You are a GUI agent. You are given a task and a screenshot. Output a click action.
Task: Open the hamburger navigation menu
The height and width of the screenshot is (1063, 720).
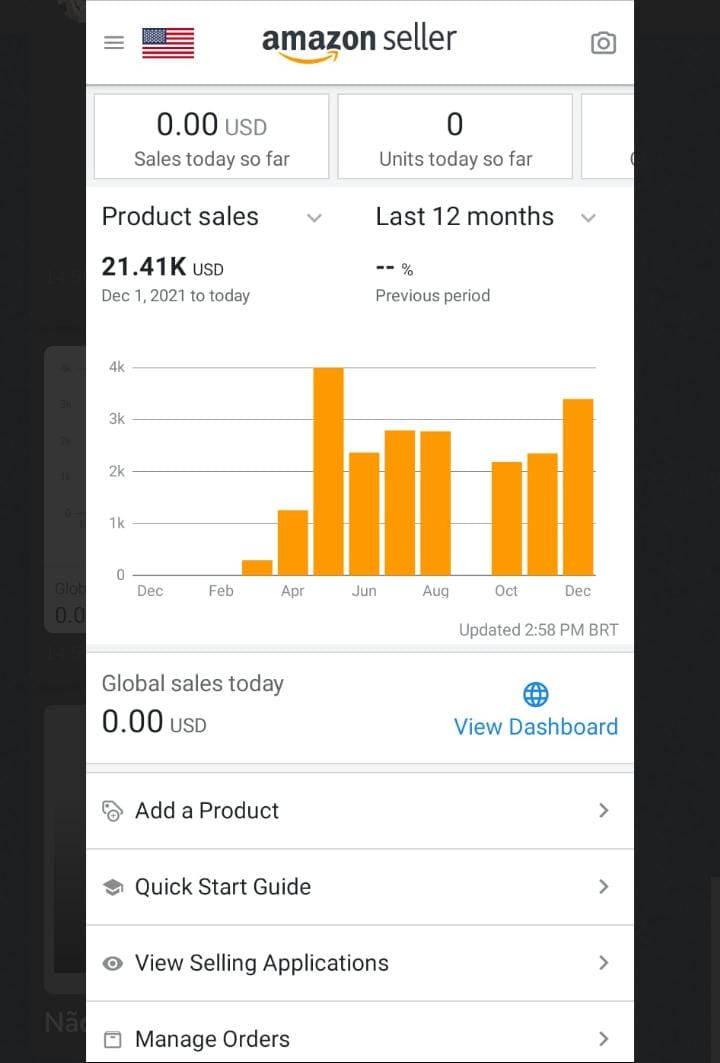point(114,43)
